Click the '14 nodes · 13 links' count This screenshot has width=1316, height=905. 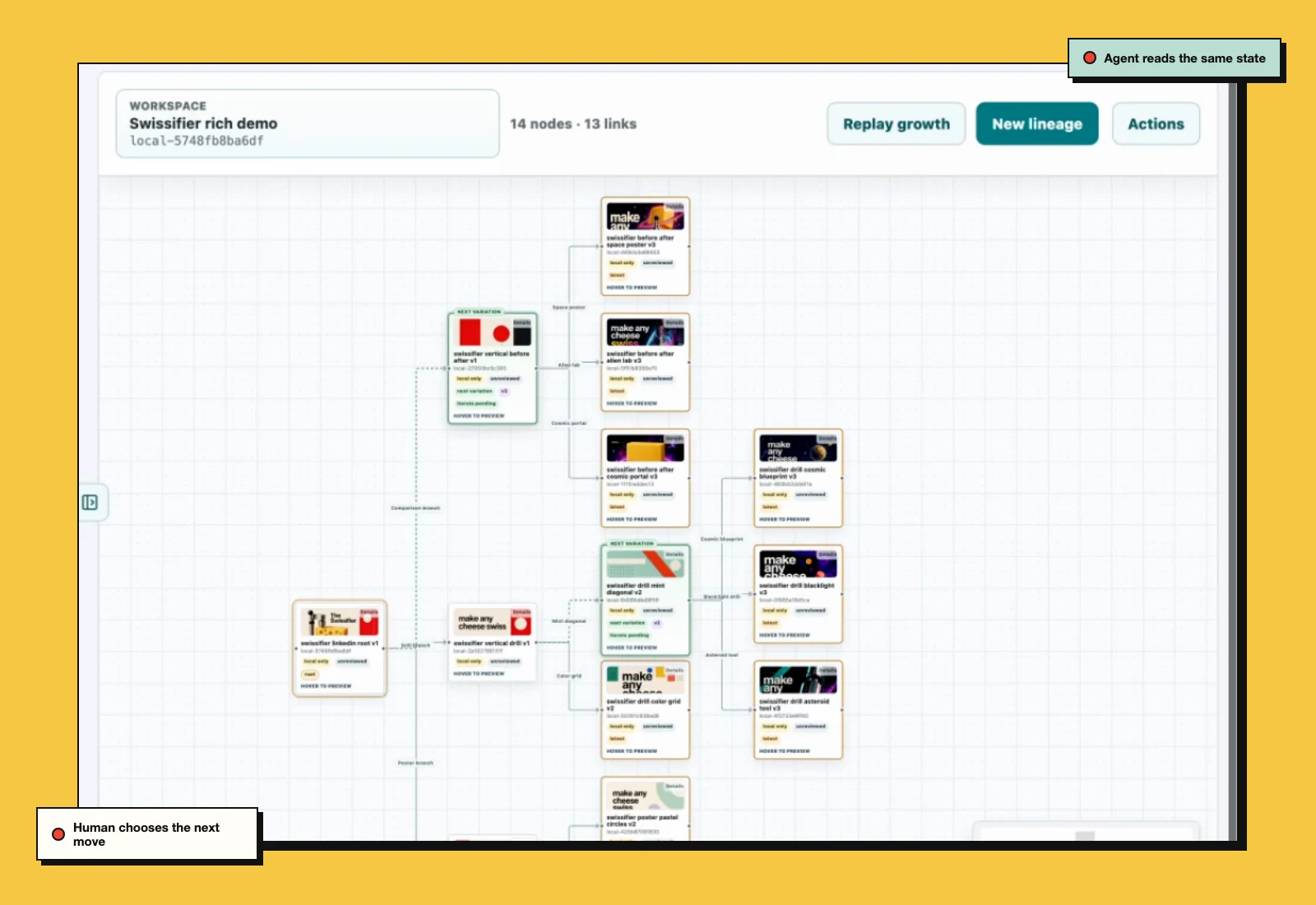[x=572, y=123]
